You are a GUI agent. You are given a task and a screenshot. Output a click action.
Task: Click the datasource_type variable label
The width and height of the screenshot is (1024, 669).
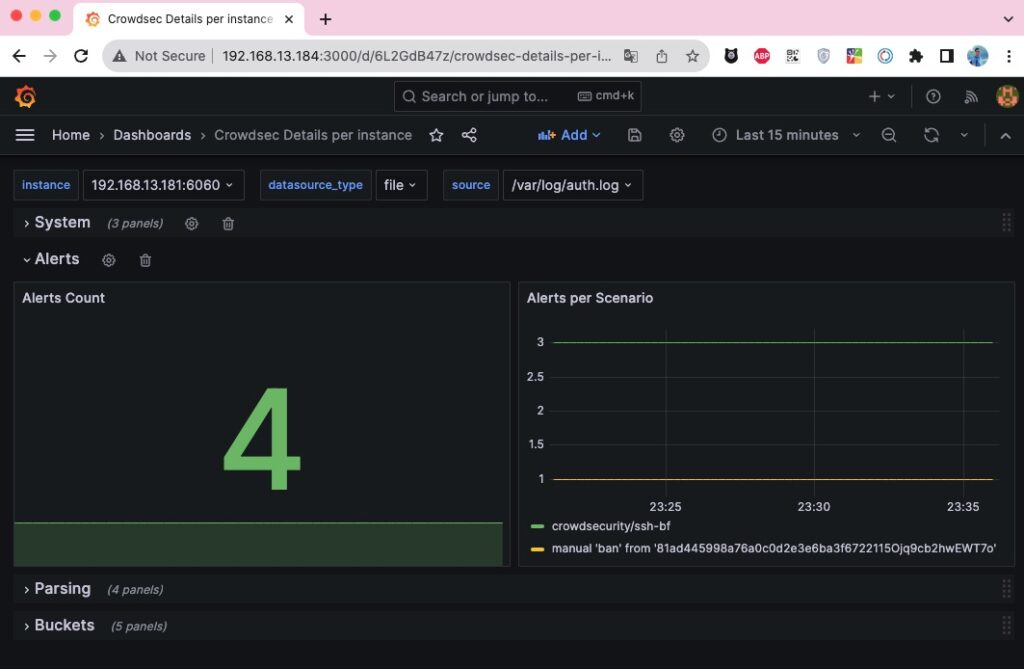pos(315,185)
